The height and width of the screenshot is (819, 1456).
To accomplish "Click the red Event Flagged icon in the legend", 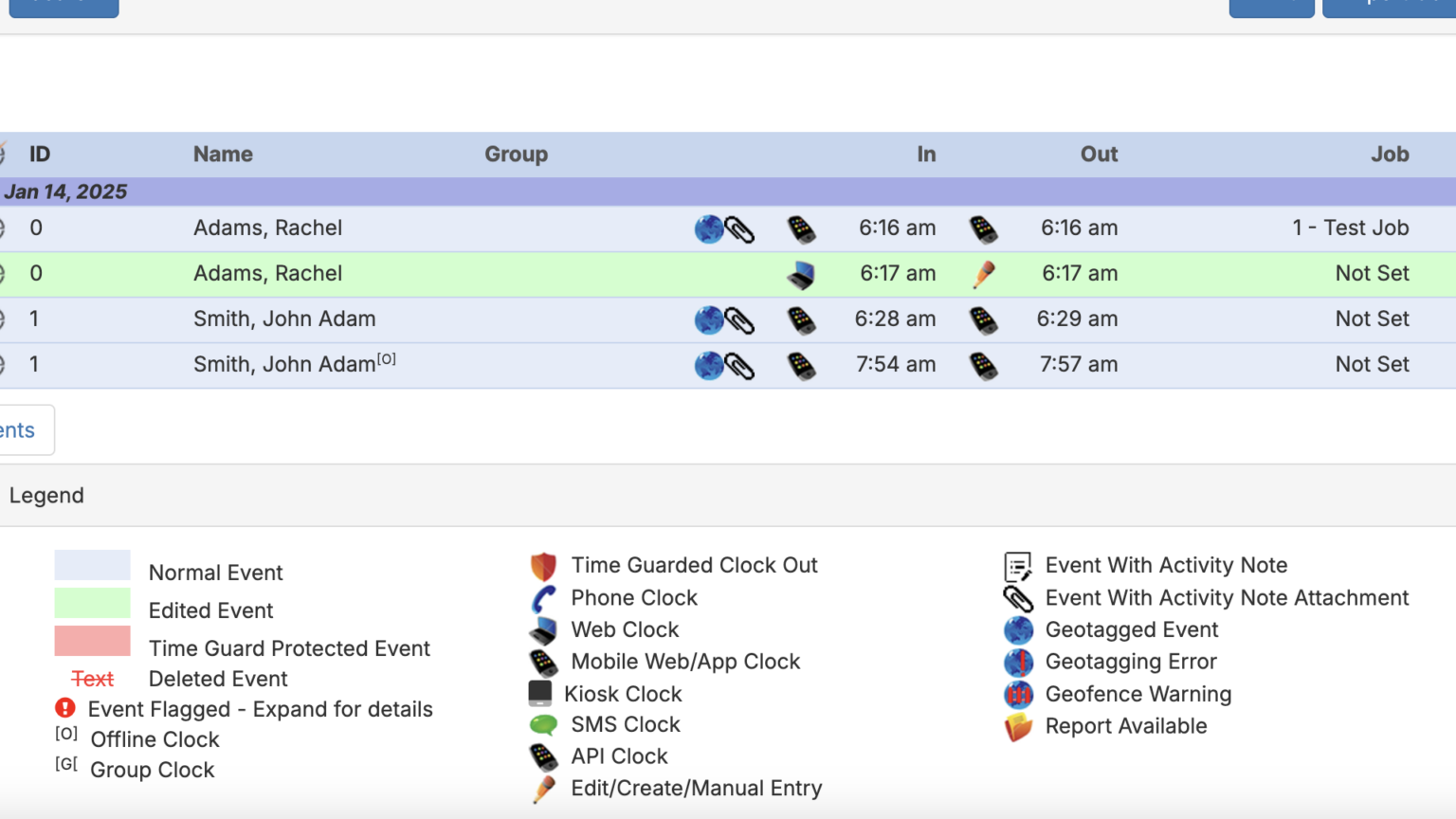I will pyautogui.click(x=65, y=708).
